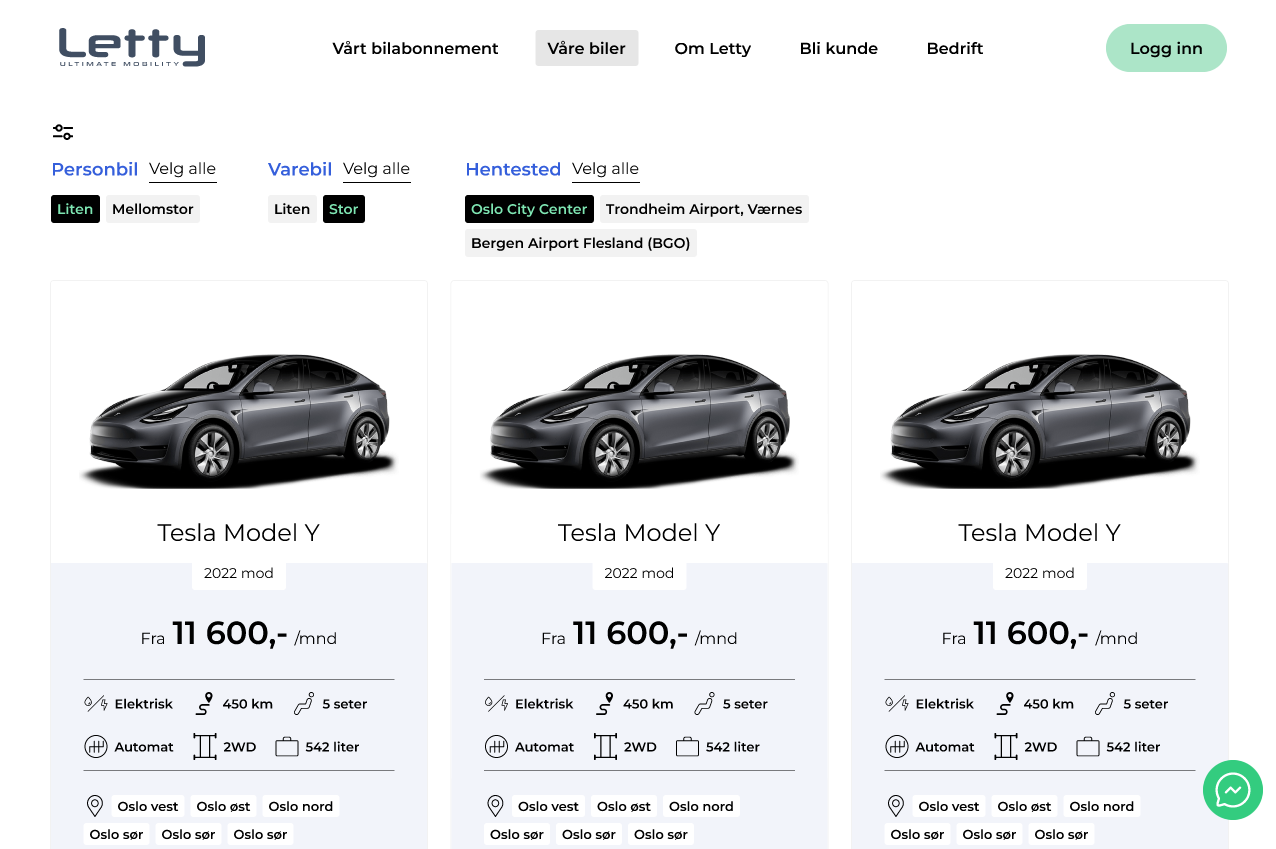Go to the Om Letty page
The height and width of the screenshot is (849, 1276).
pyautogui.click(x=712, y=48)
